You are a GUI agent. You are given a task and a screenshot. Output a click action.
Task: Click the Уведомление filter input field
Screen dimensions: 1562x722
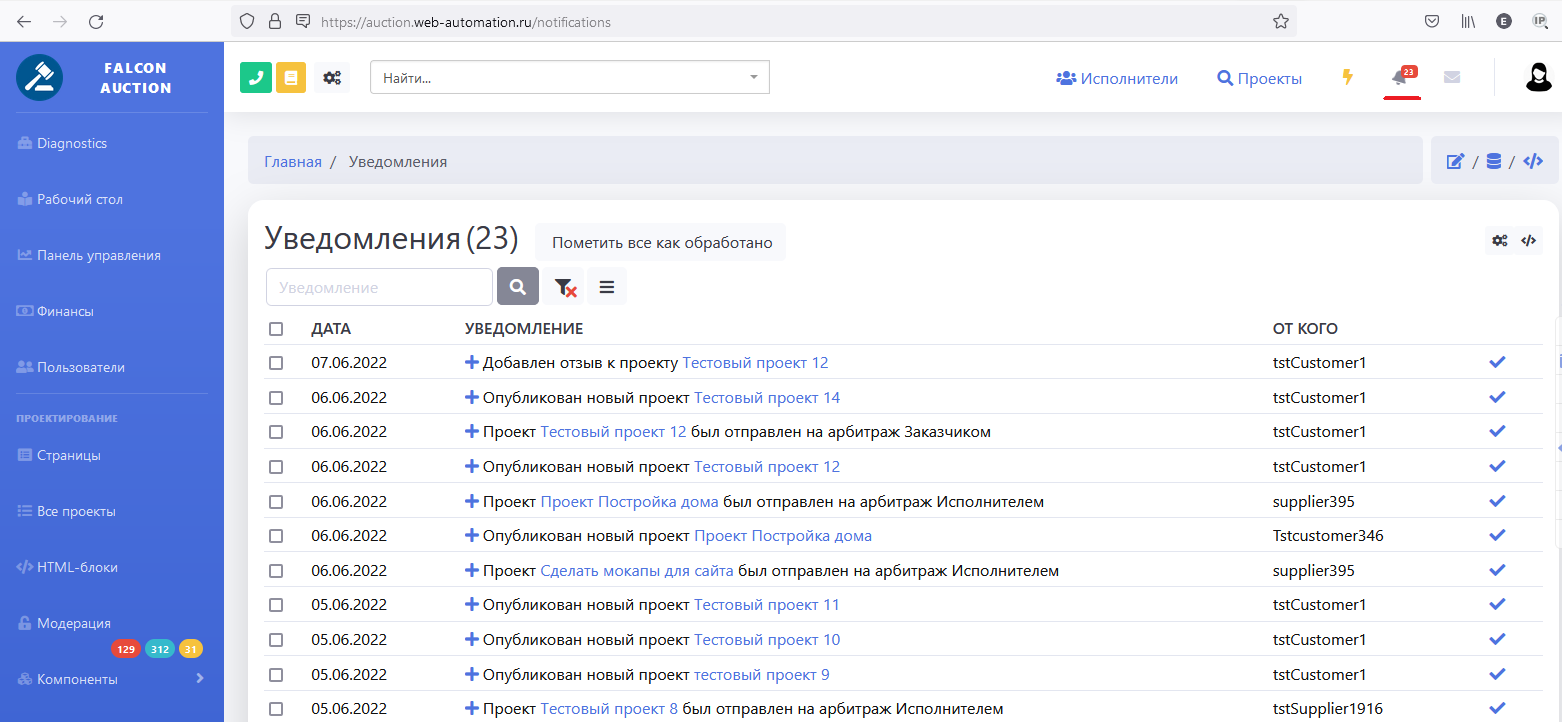[x=379, y=287]
